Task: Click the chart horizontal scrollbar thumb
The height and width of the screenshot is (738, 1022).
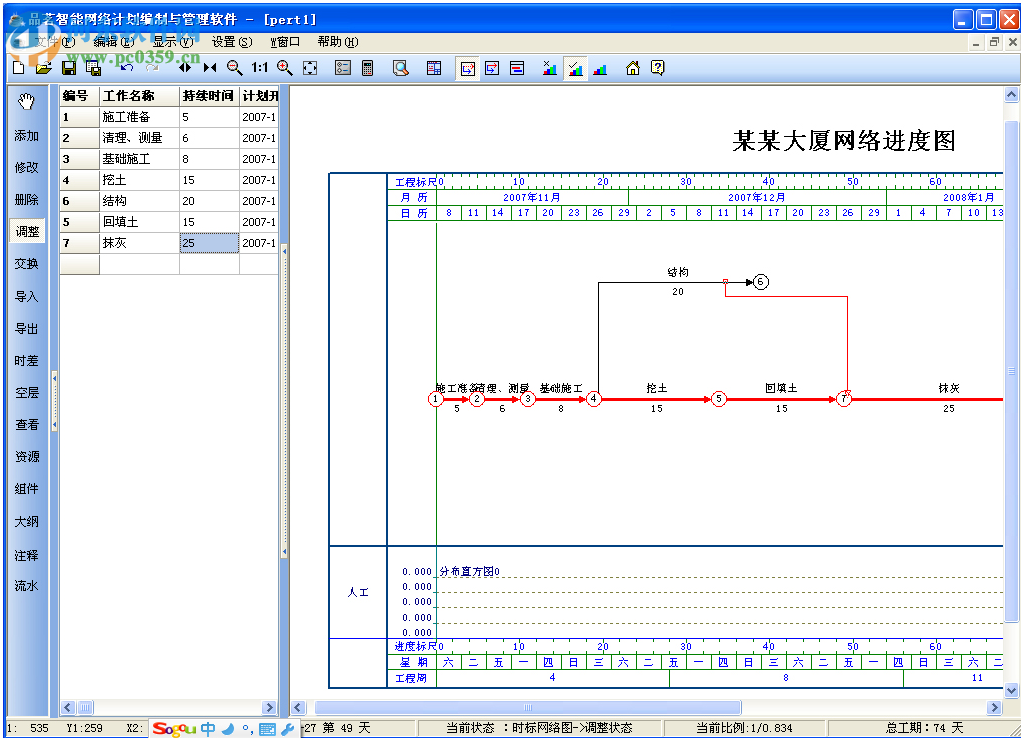Action: [x=527, y=707]
